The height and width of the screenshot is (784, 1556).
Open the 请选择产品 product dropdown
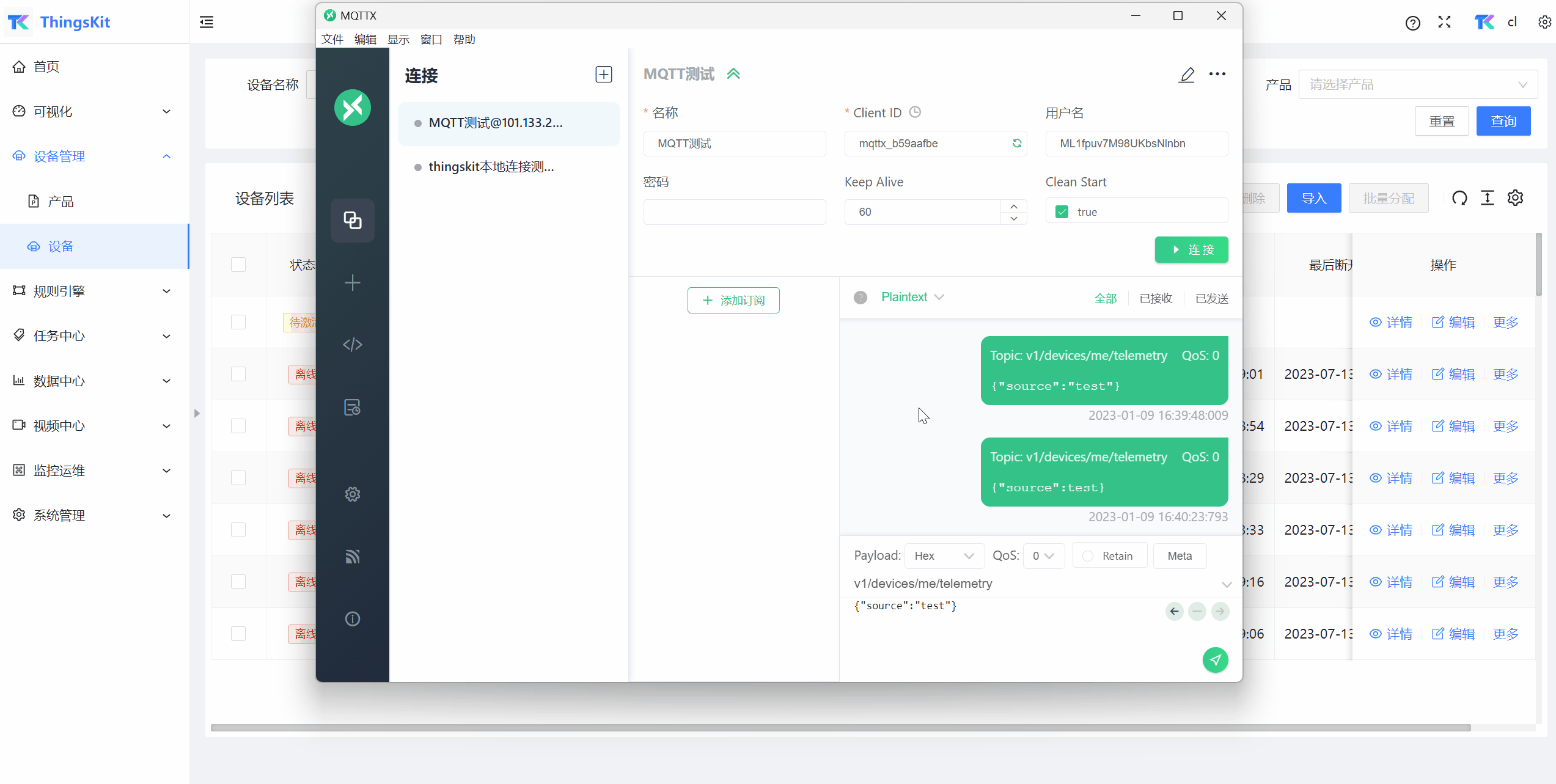1417,84
